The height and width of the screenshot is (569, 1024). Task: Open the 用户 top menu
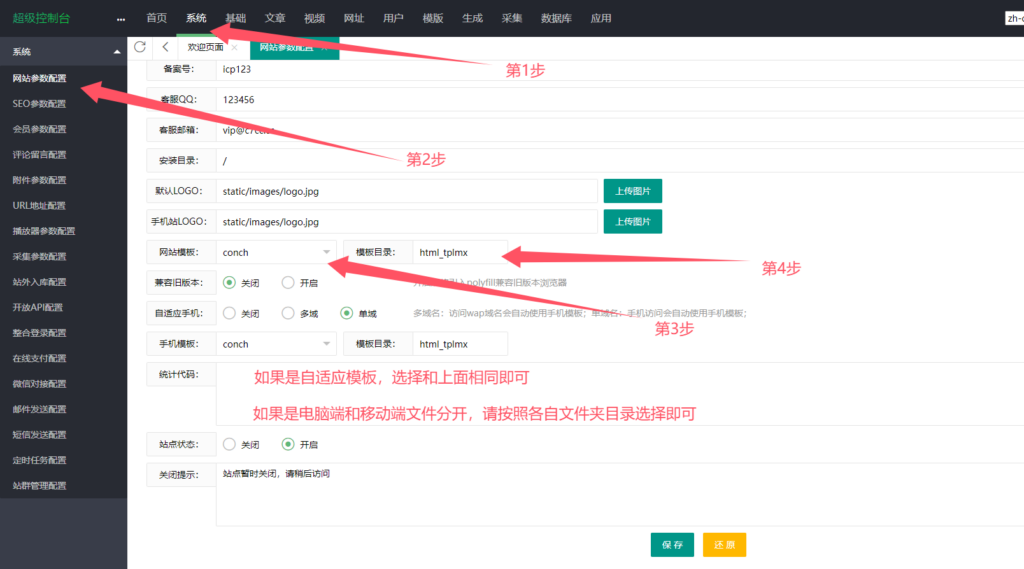[x=393, y=18]
